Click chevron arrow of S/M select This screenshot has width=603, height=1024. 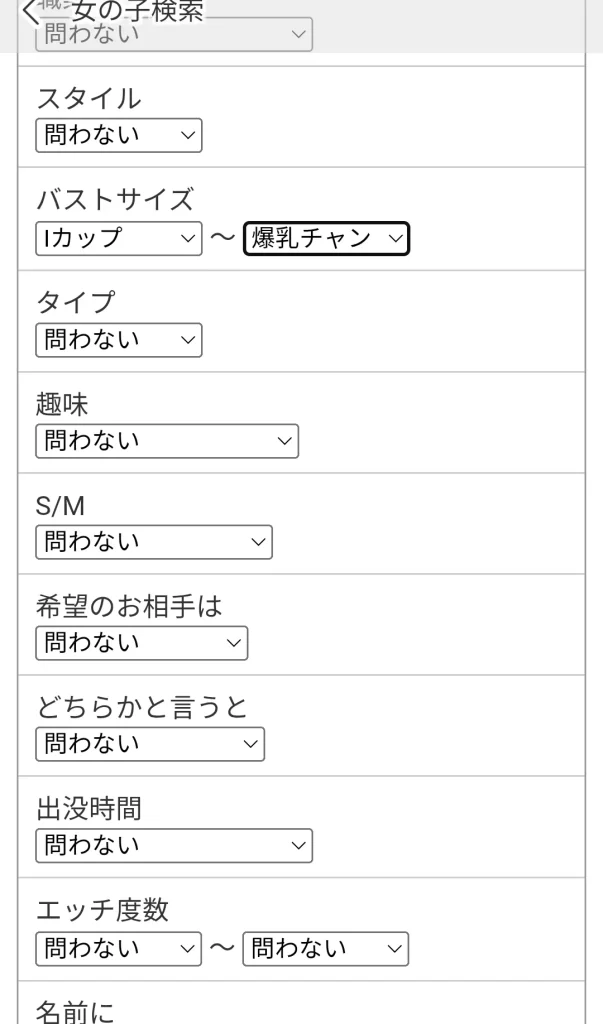(x=259, y=542)
